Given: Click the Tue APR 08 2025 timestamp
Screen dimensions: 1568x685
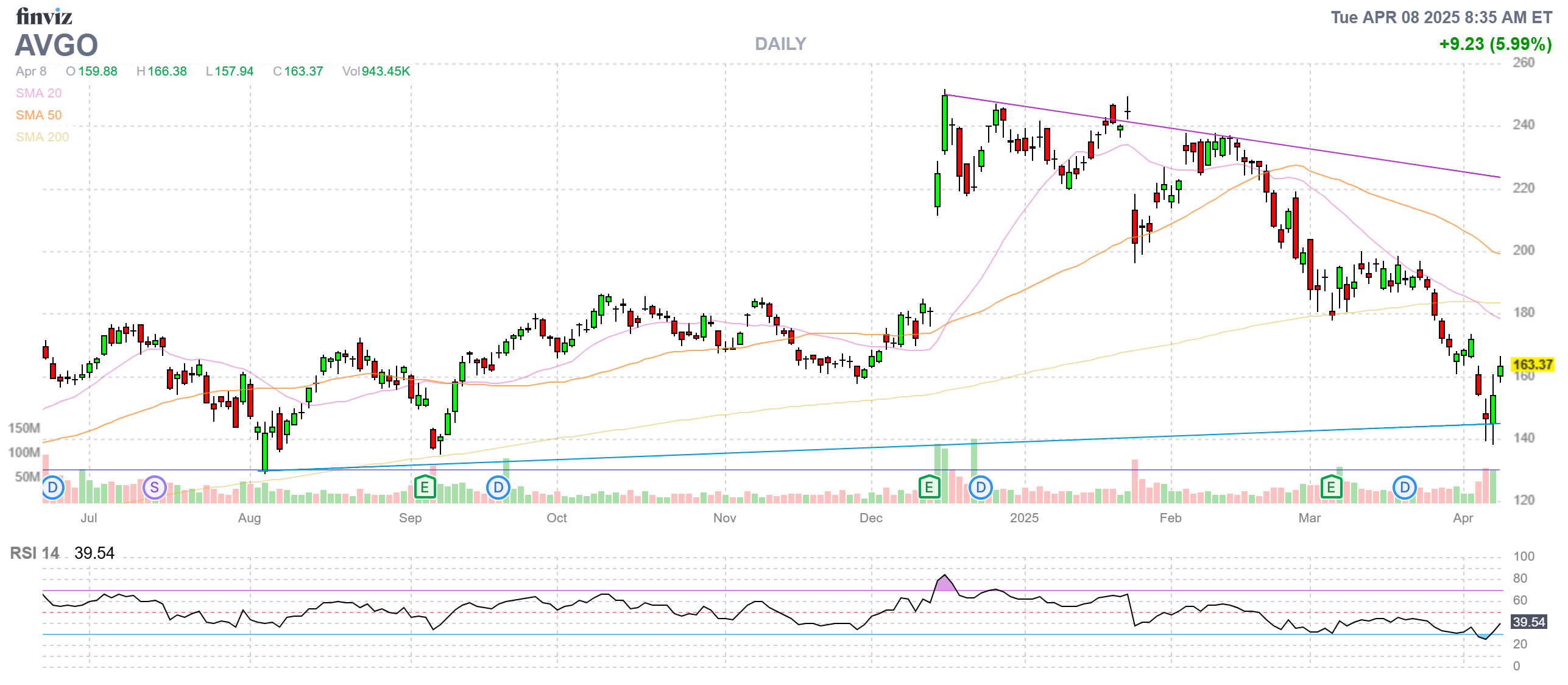Looking at the screenshot, I should 1441,17.
